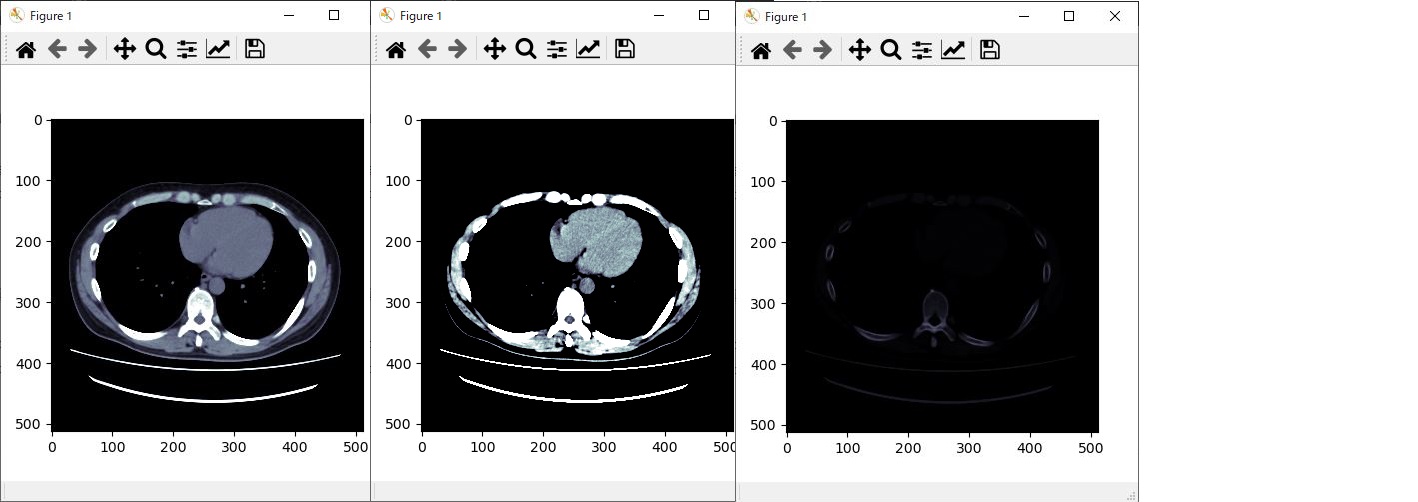Enable Pan cross-arrows tool in middle window
The height and width of the screenshot is (502, 1418).
click(x=494, y=49)
